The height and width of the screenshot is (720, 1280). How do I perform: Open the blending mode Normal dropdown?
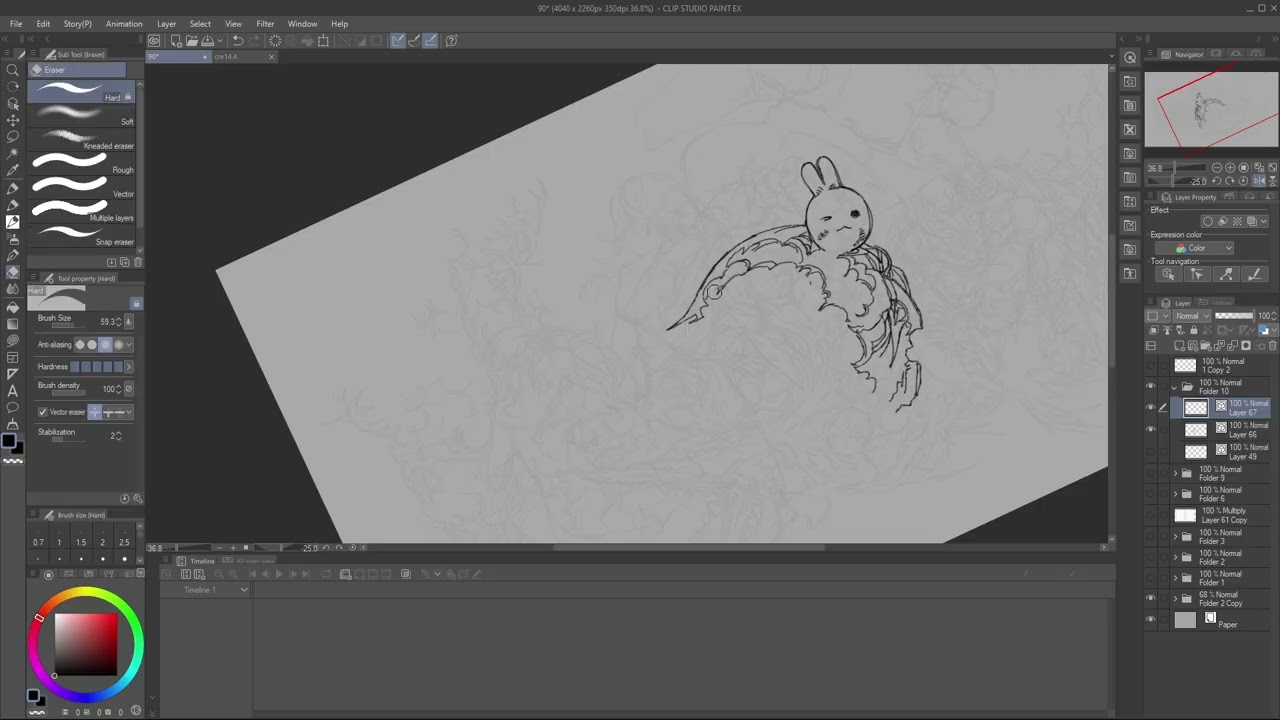coord(1191,316)
